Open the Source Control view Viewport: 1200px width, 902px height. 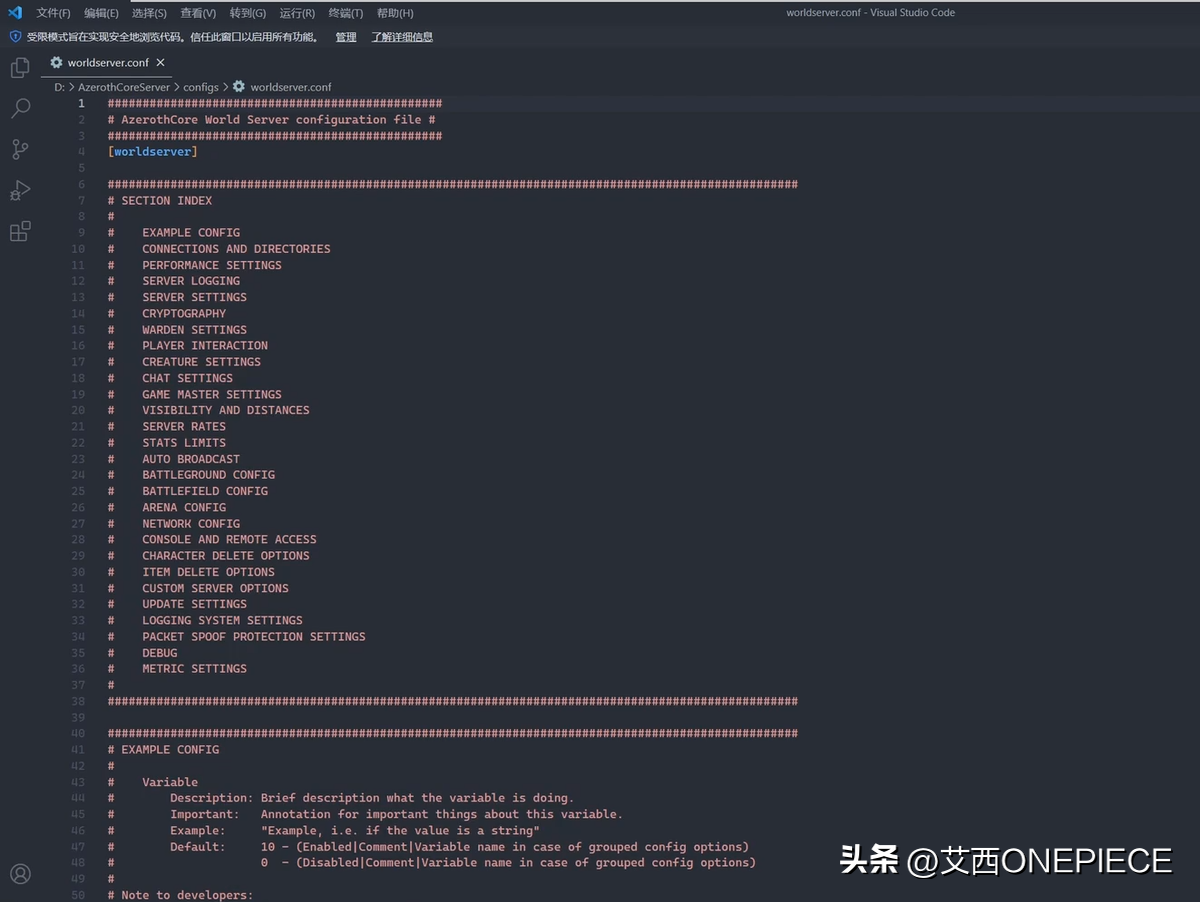pos(20,150)
